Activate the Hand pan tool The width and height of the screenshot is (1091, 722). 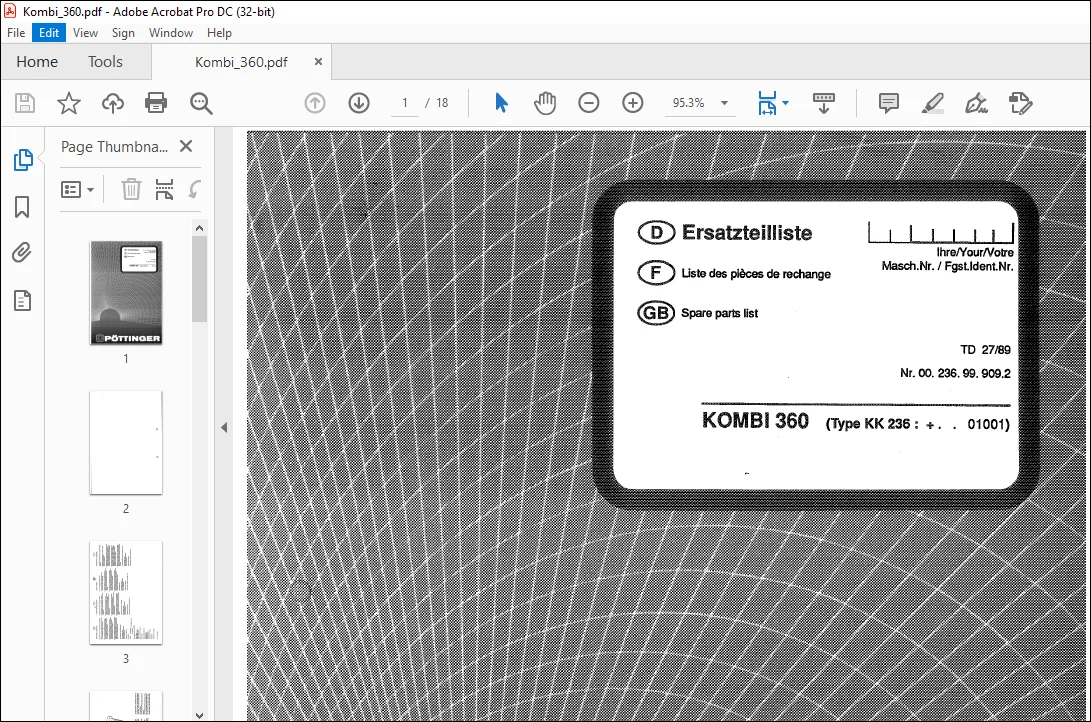(545, 103)
